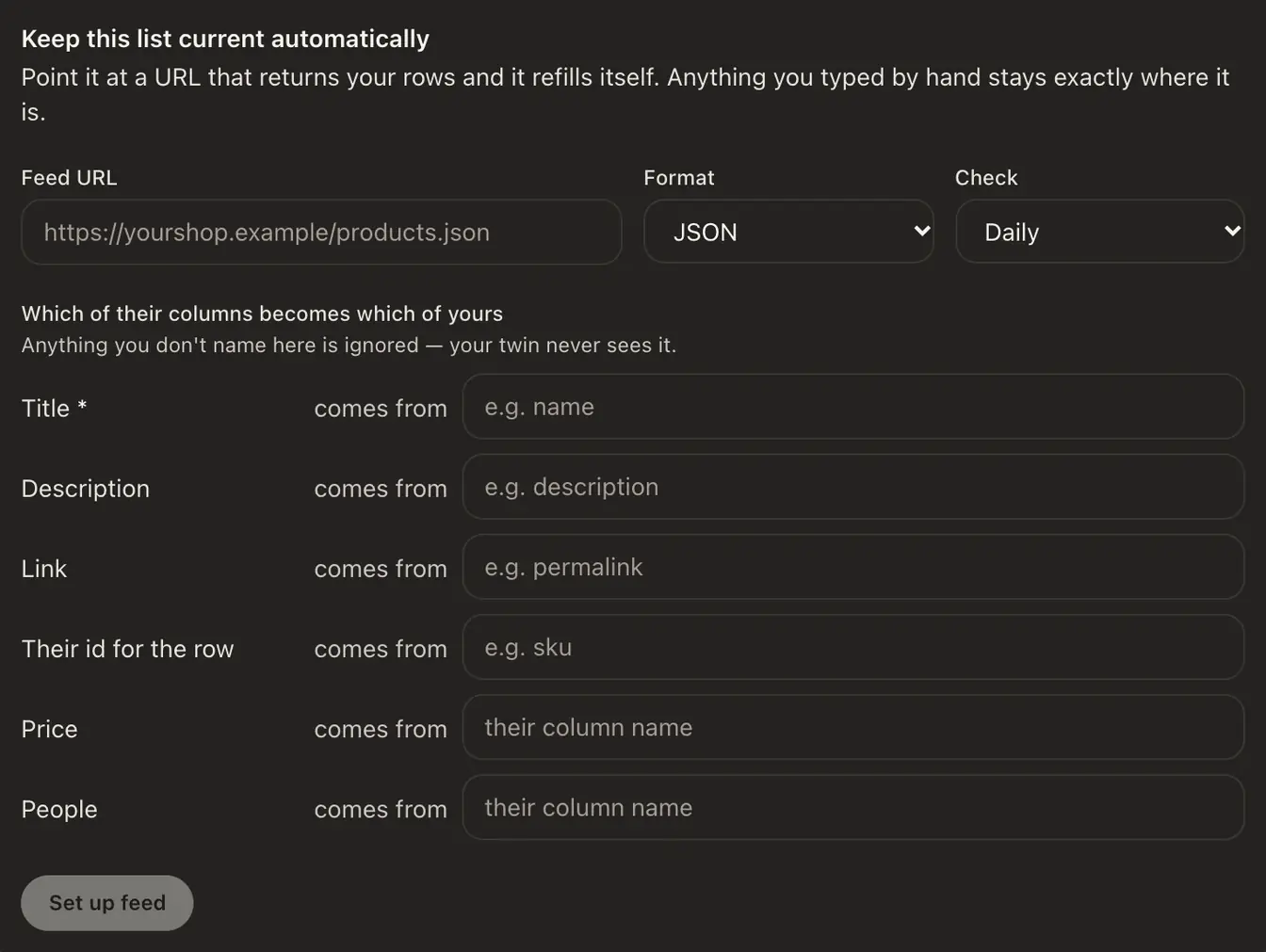This screenshot has width=1266, height=952.
Task: Click the 'Link' row label
Action: [x=44, y=569]
